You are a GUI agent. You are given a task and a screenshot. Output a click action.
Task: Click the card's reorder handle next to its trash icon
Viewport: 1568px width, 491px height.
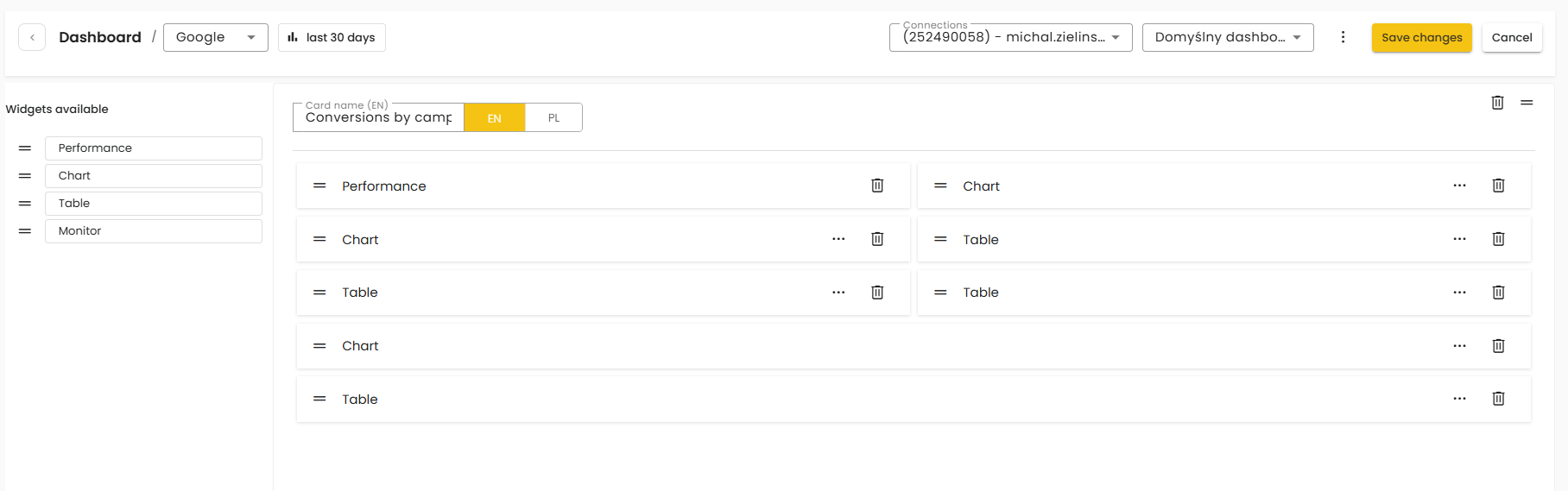[x=1527, y=103]
